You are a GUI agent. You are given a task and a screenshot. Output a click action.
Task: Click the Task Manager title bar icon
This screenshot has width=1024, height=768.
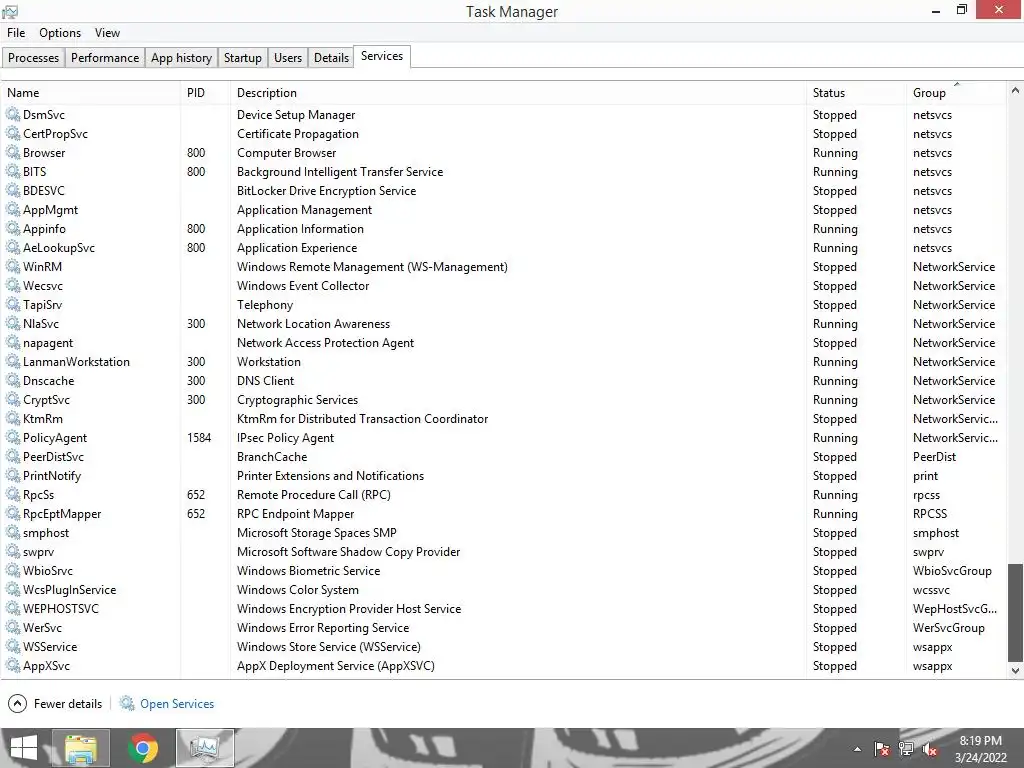tap(10, 12)
